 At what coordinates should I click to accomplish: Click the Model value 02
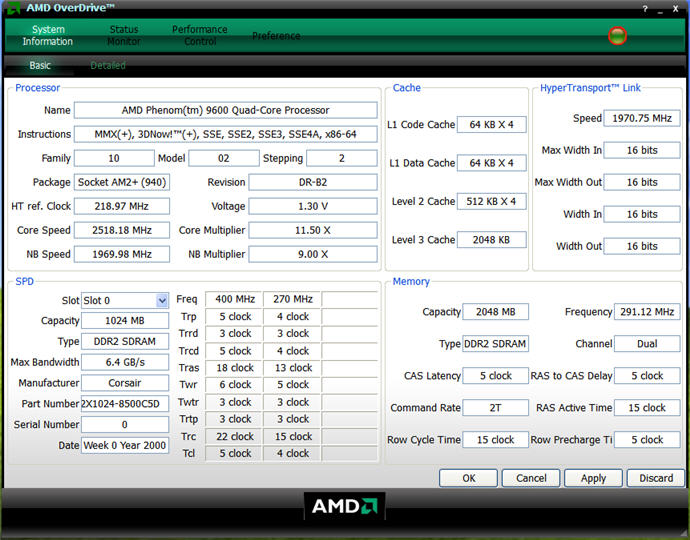coord(224,158)
